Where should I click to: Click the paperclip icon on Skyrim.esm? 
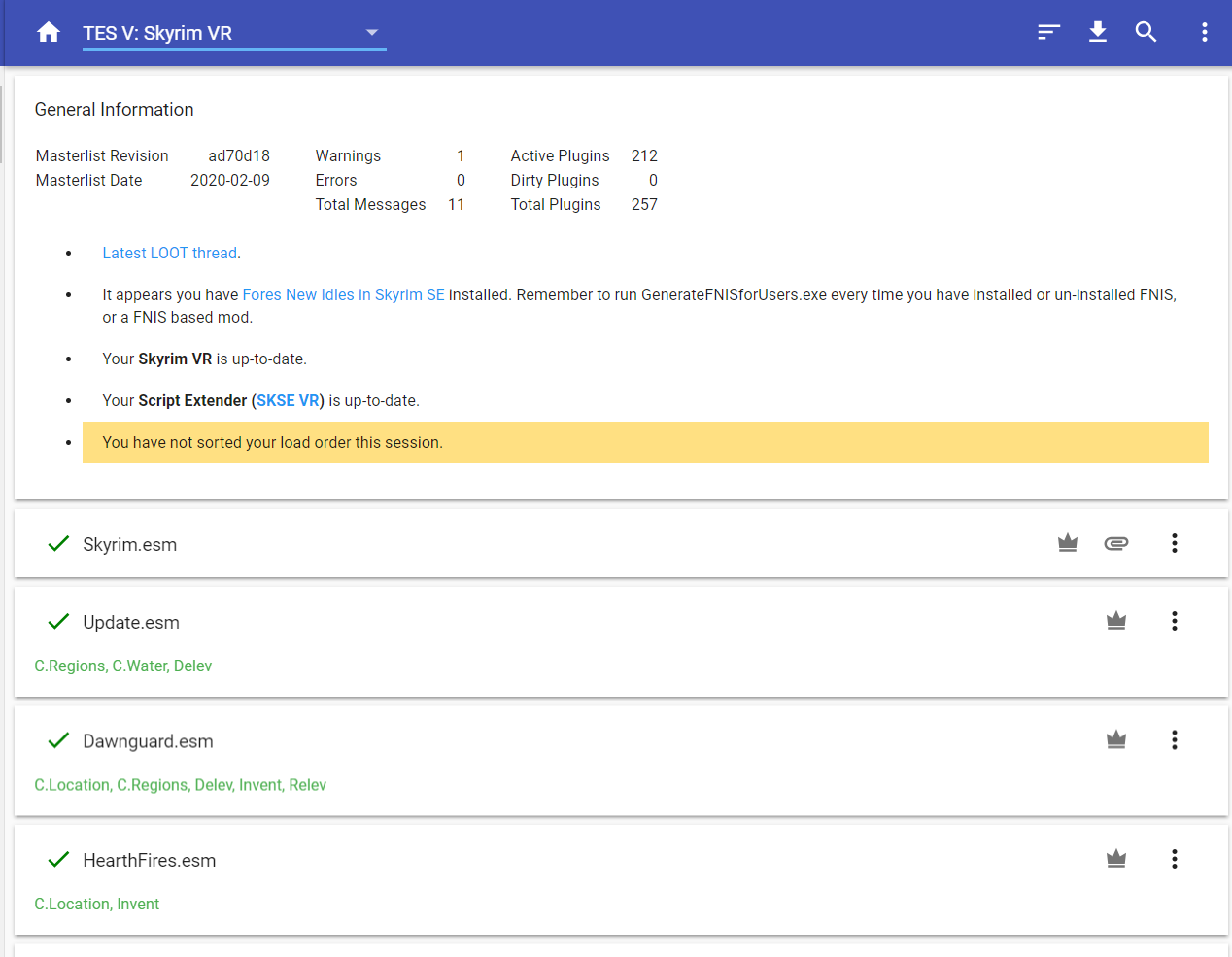click(1116, 543)
